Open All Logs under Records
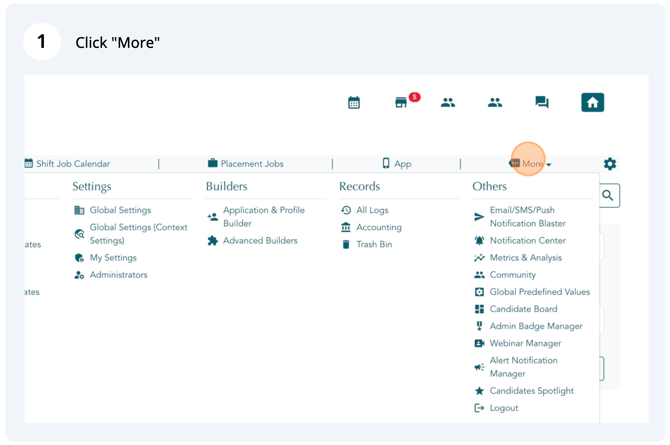 pos(365,210)
